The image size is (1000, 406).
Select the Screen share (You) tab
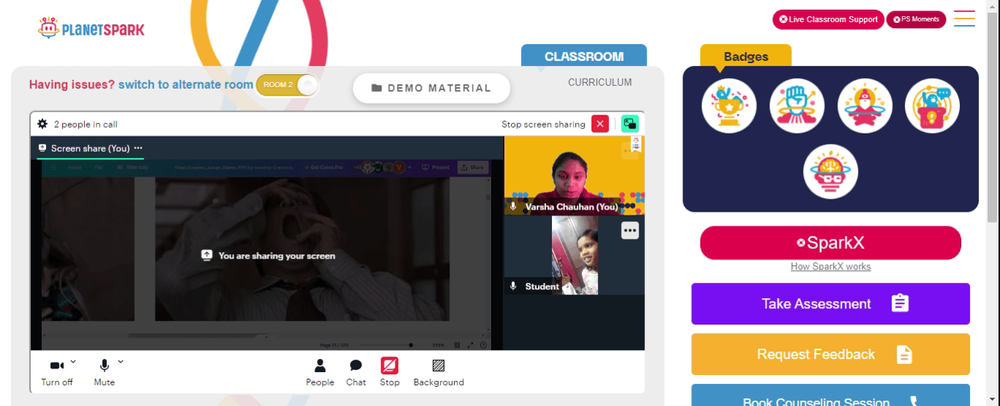[91, 149]
